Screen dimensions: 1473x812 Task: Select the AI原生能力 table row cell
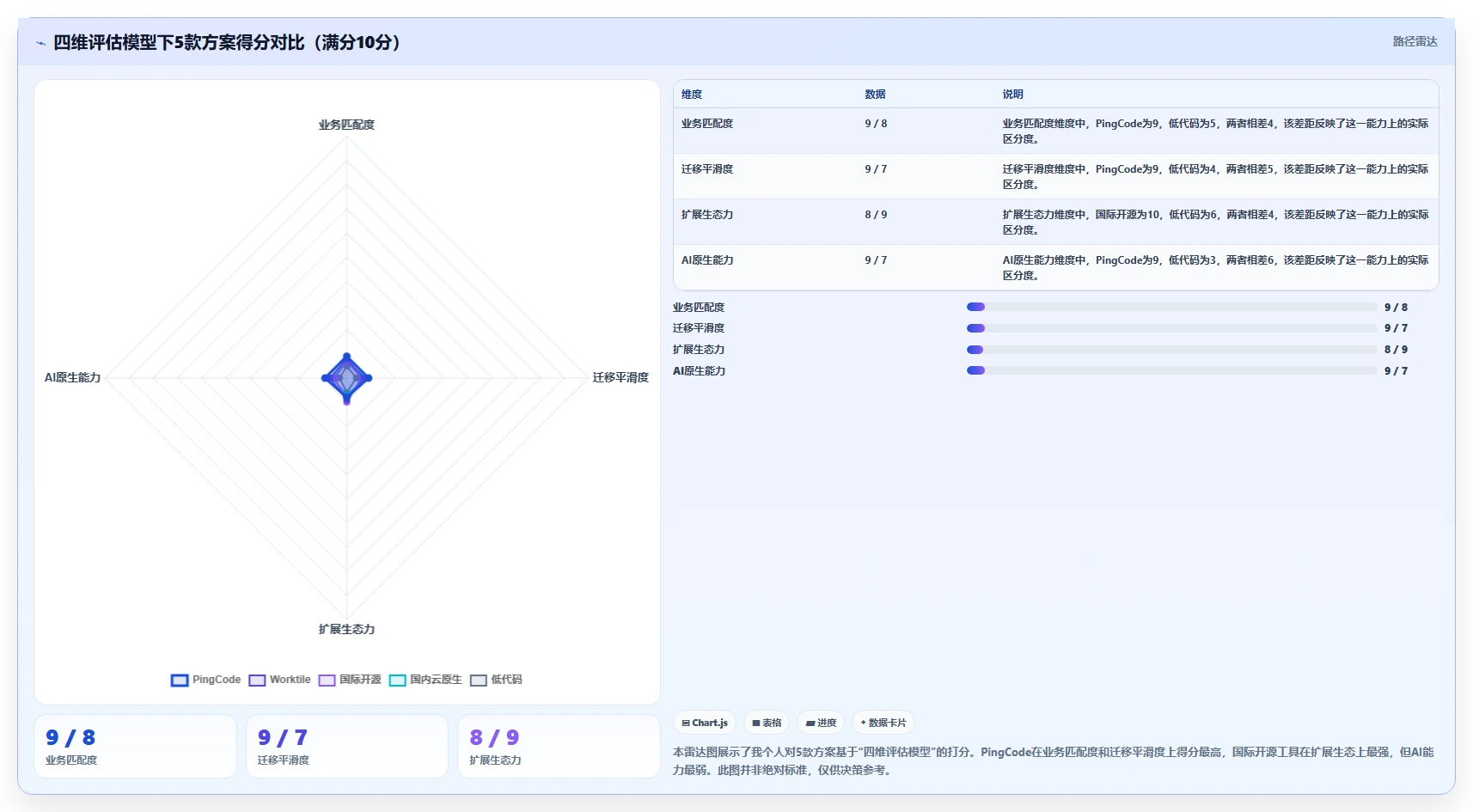tap(707, 260)
